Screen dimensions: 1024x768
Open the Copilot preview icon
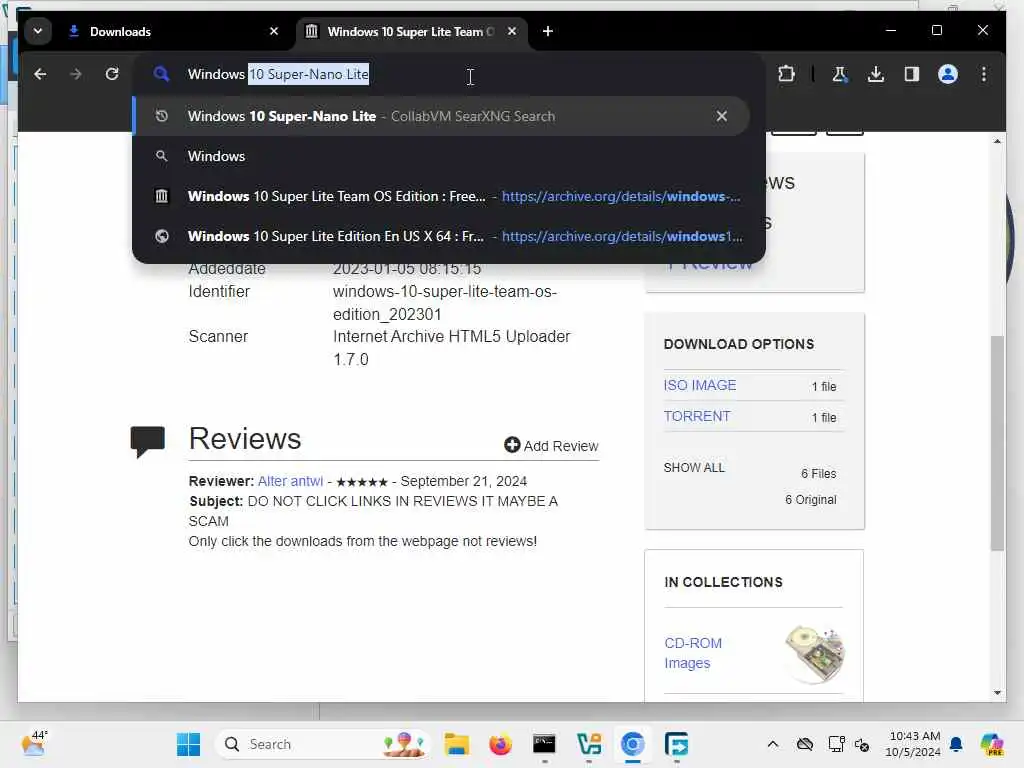point(992,744)
